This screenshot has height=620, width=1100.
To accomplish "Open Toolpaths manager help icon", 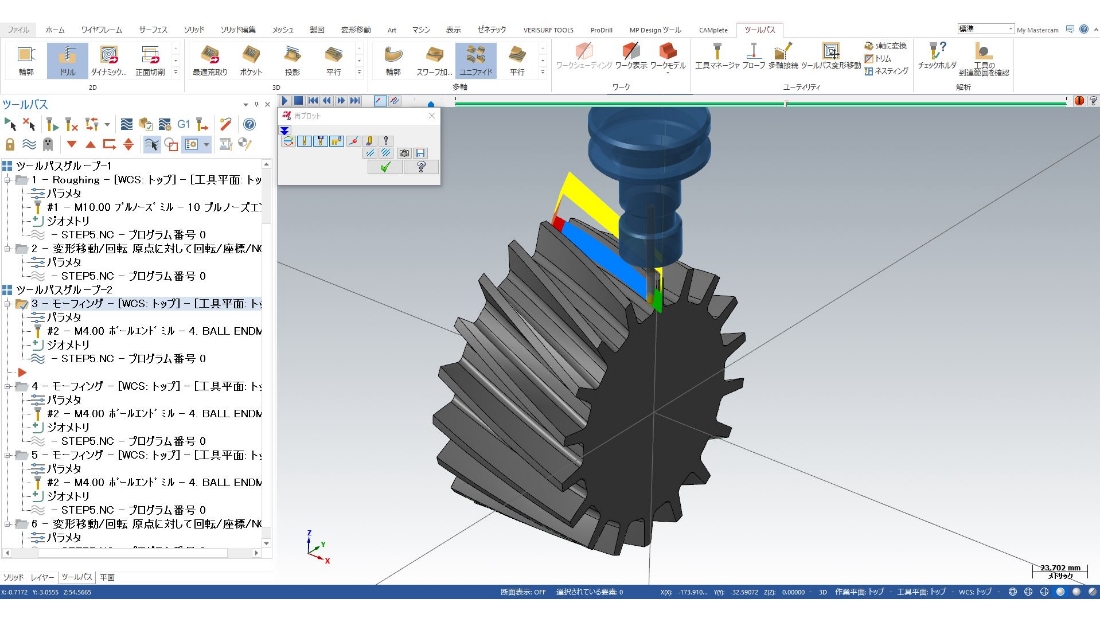I will (x=249, y=124).
